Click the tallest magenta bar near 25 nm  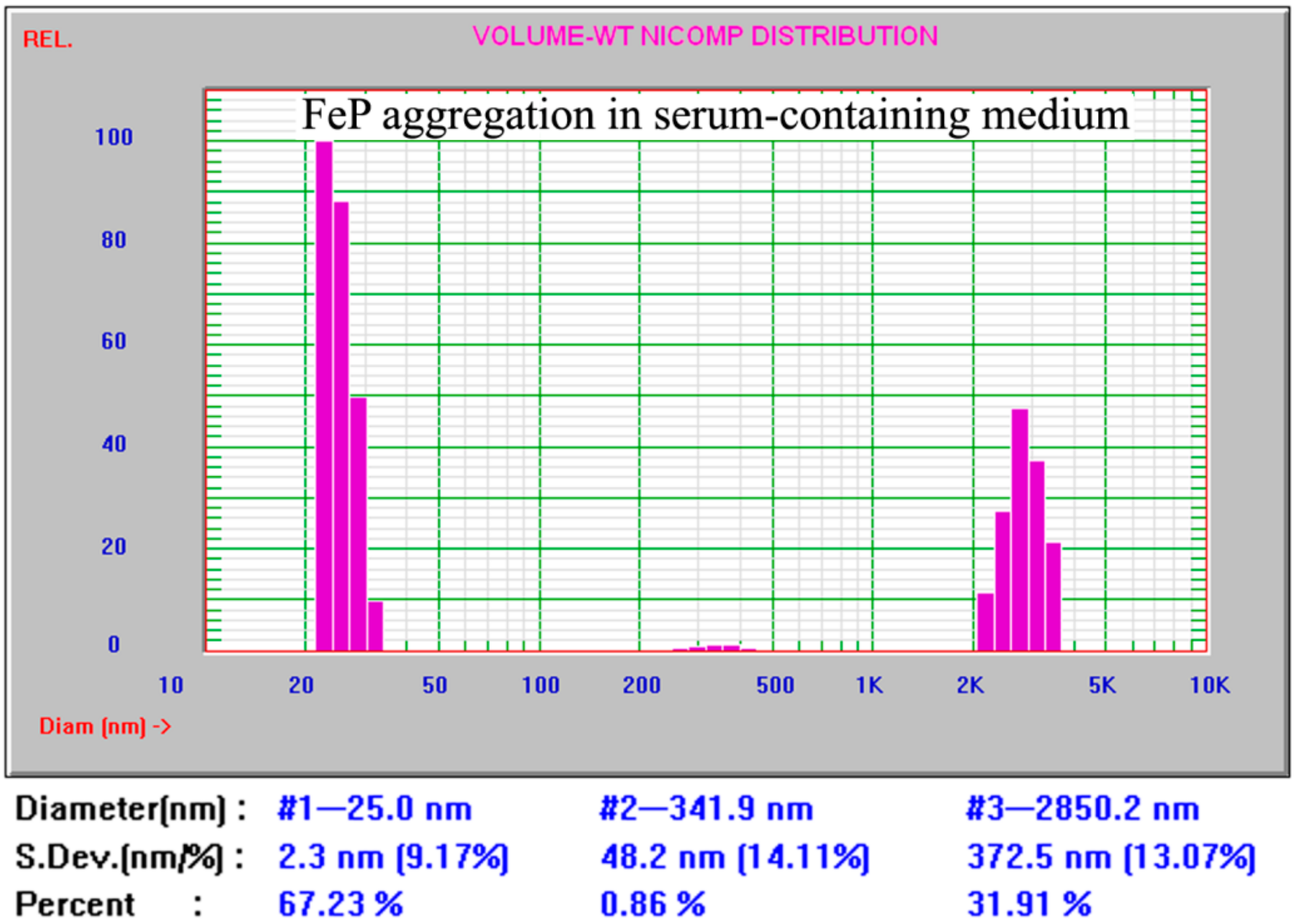point(324,398)
